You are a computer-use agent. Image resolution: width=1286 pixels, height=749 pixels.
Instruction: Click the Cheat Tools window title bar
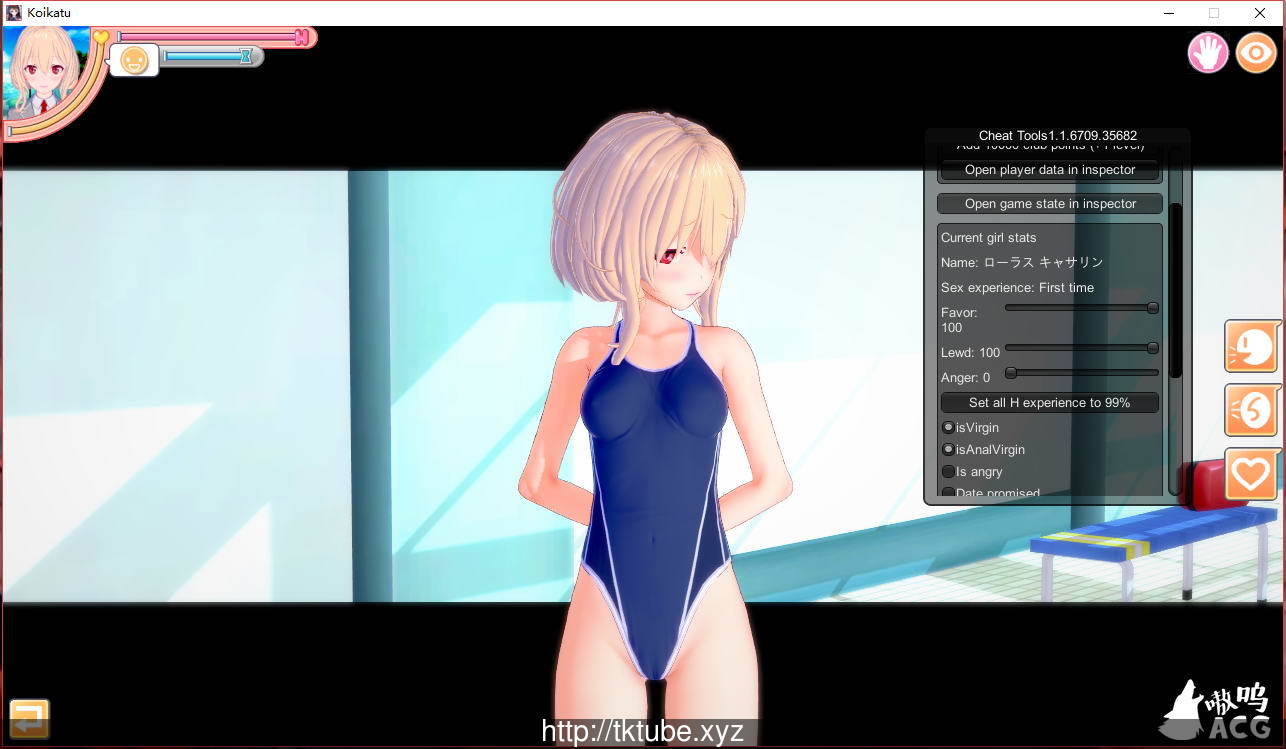coord(1057,136)
